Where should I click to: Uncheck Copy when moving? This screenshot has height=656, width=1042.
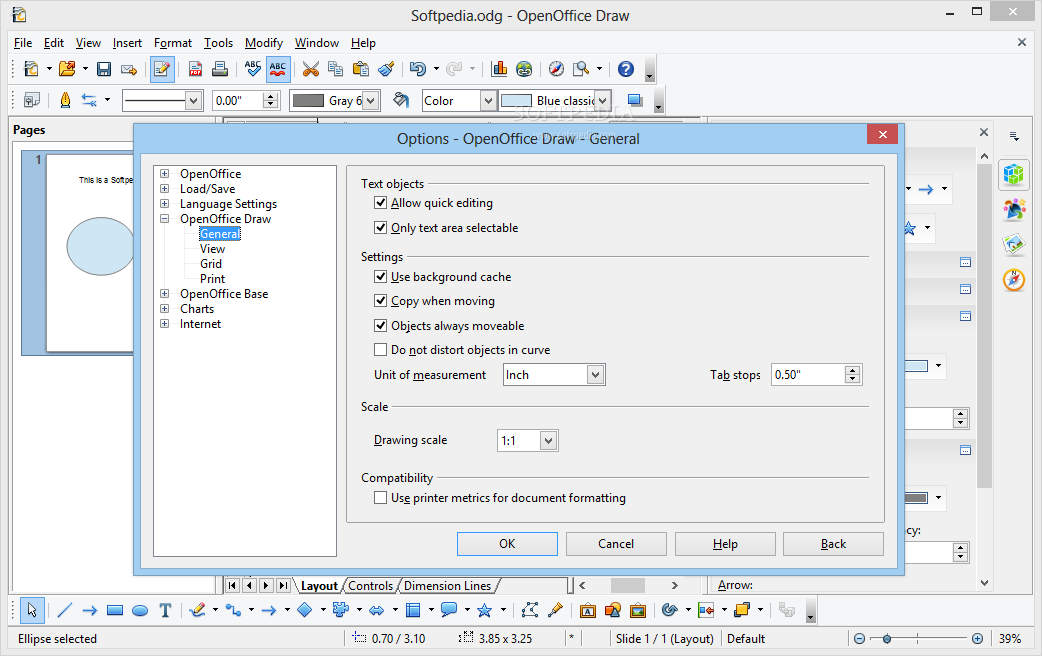click(381, 301)
